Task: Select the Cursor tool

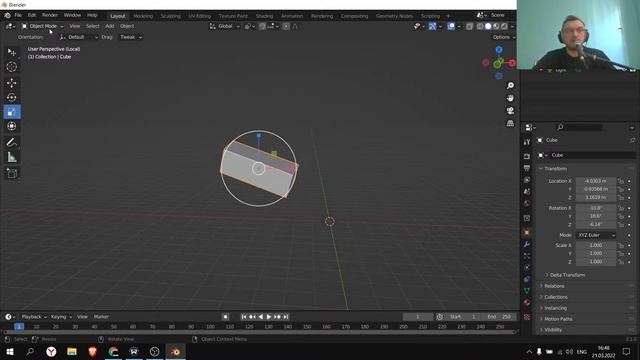Action: pos(12,67)
